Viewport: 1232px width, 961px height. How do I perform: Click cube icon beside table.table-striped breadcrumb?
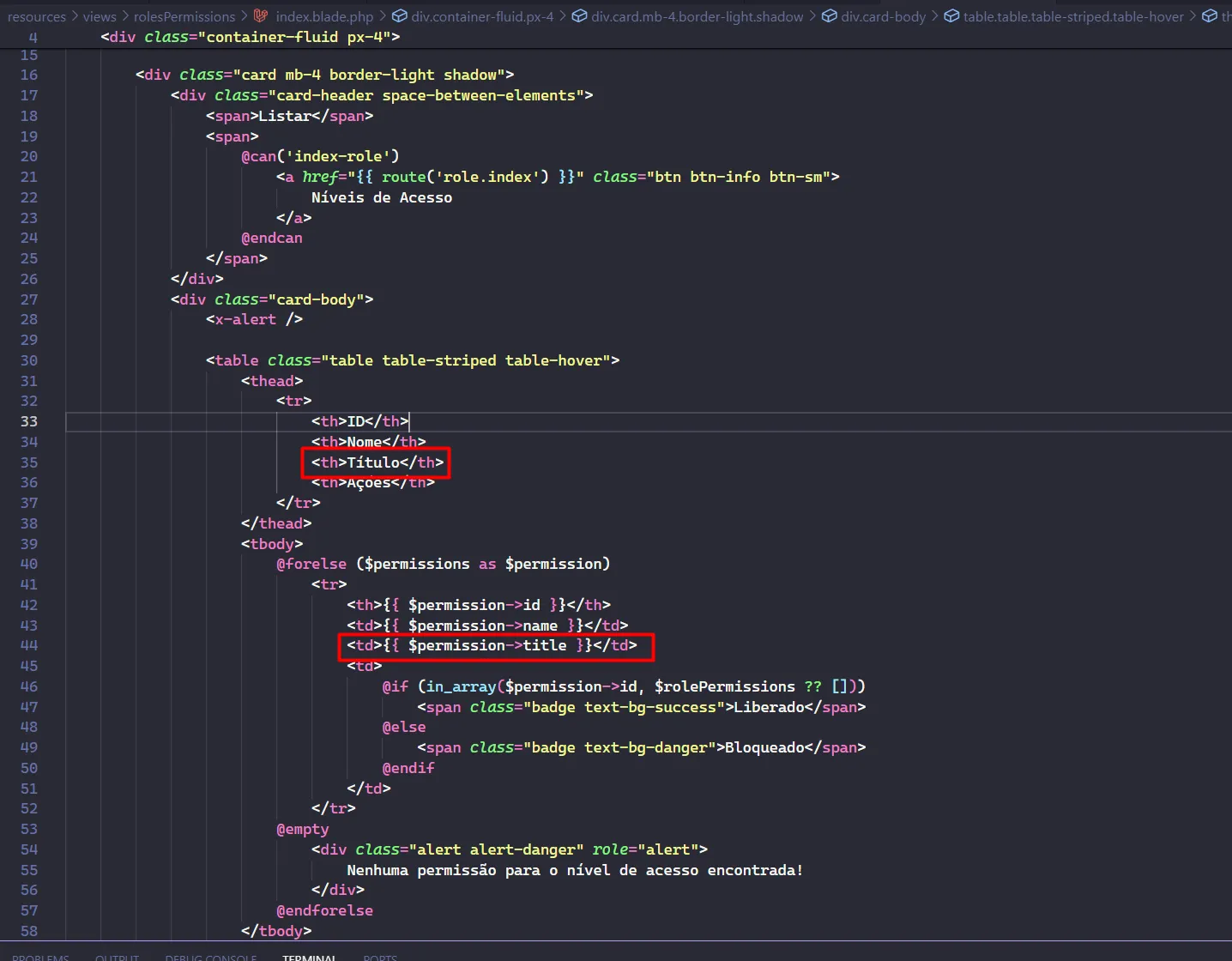[x=951, y=16]
